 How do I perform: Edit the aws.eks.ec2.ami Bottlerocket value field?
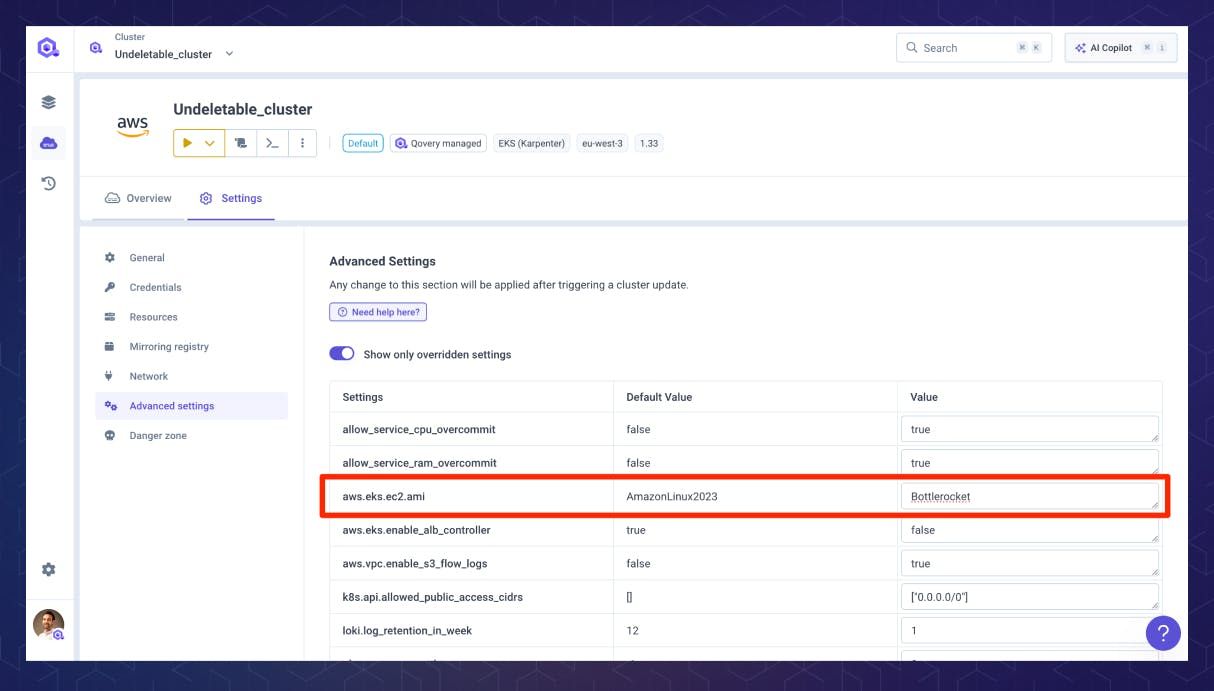point(1028,496)
